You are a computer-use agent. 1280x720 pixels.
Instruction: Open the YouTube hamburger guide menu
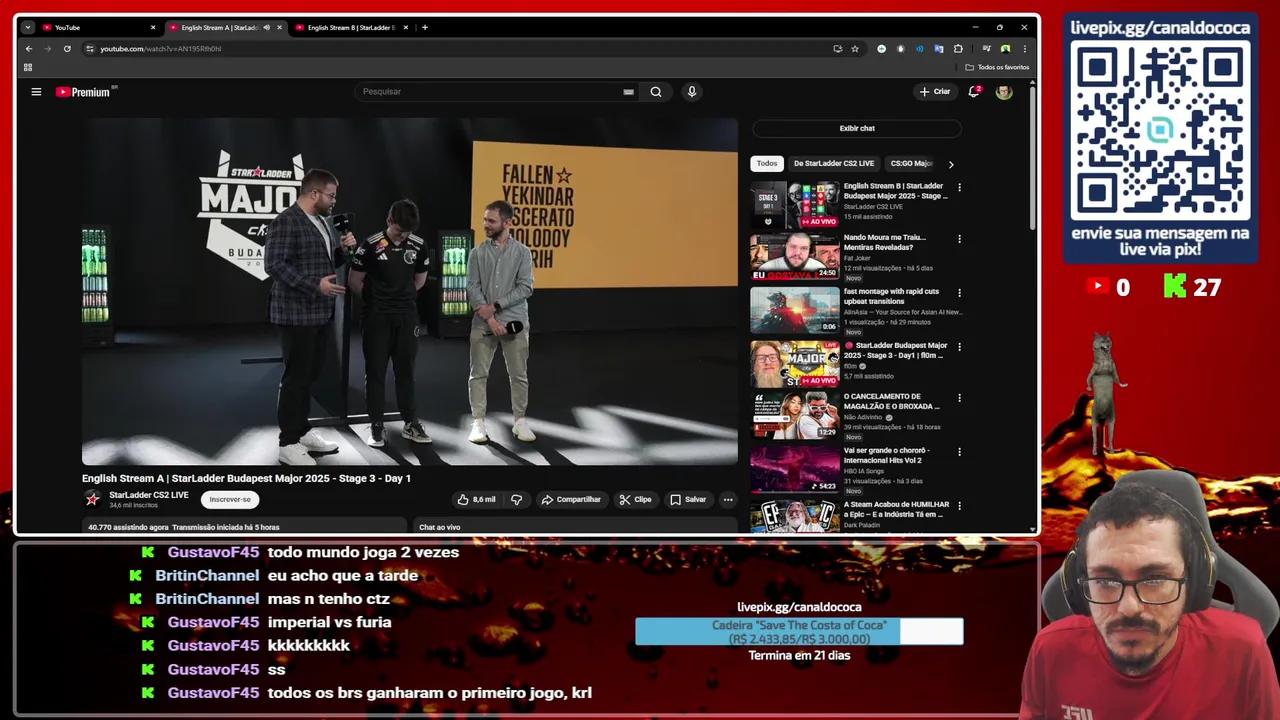(x=36, y=92)
